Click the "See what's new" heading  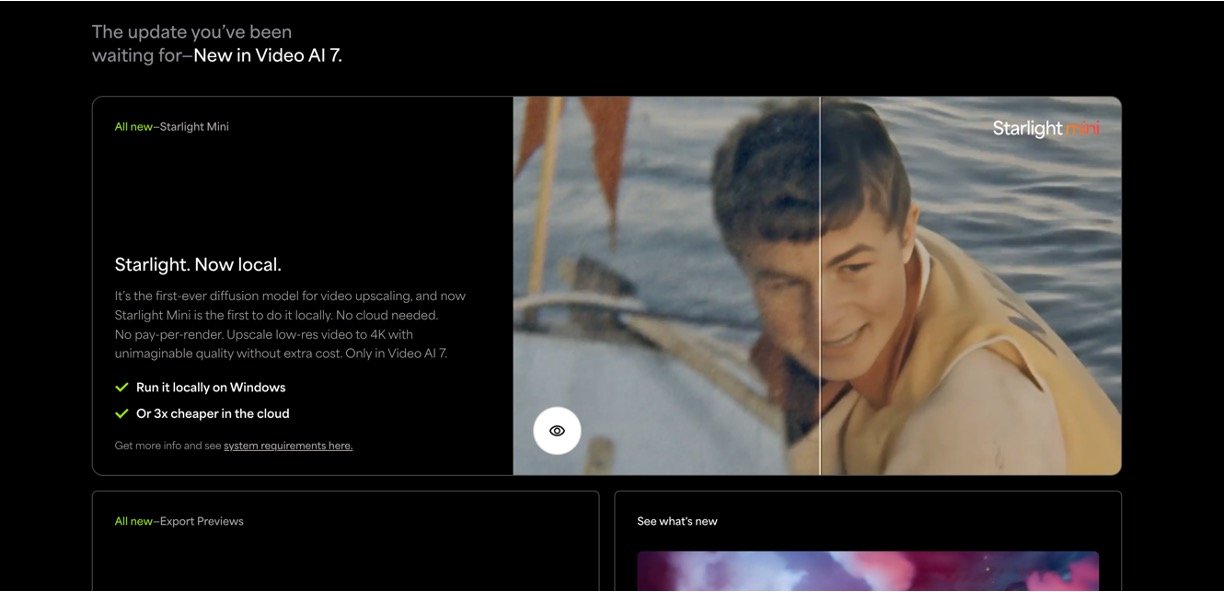677,521
